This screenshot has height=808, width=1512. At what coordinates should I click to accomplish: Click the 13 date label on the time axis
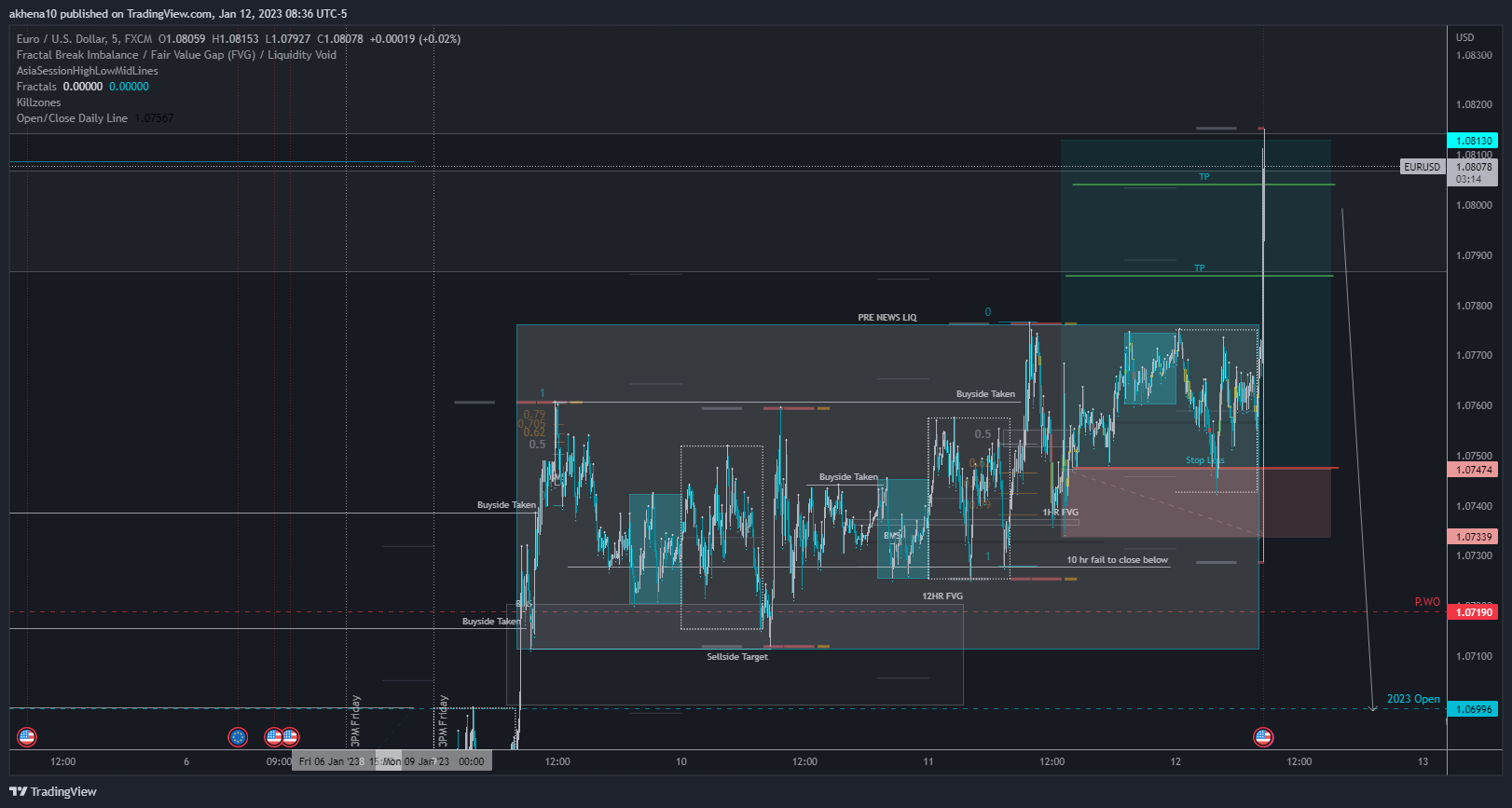point(1423,761)
